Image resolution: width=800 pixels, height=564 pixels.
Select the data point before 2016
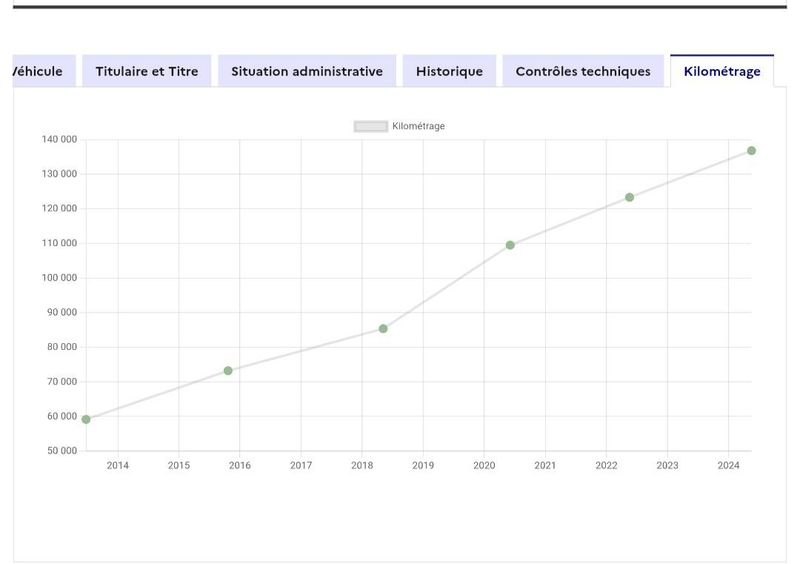point(228,371)
